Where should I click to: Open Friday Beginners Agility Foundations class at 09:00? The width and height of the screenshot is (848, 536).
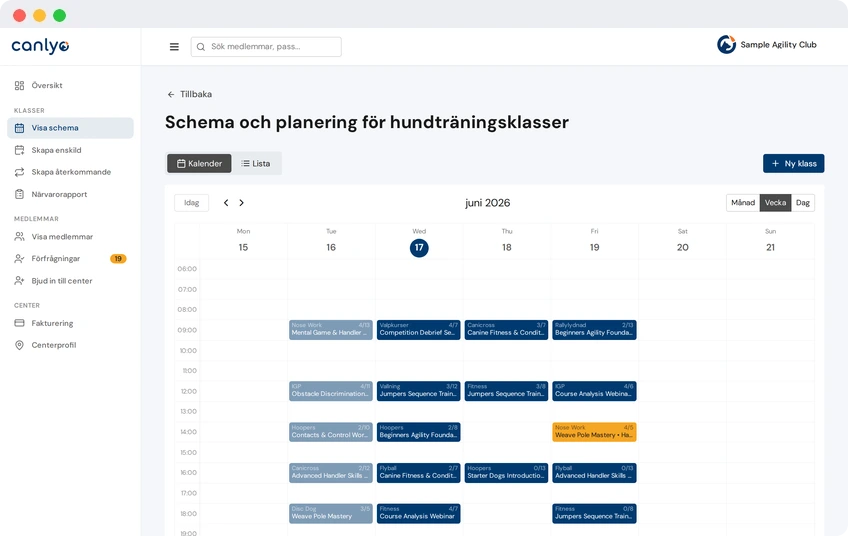[594, 330]
